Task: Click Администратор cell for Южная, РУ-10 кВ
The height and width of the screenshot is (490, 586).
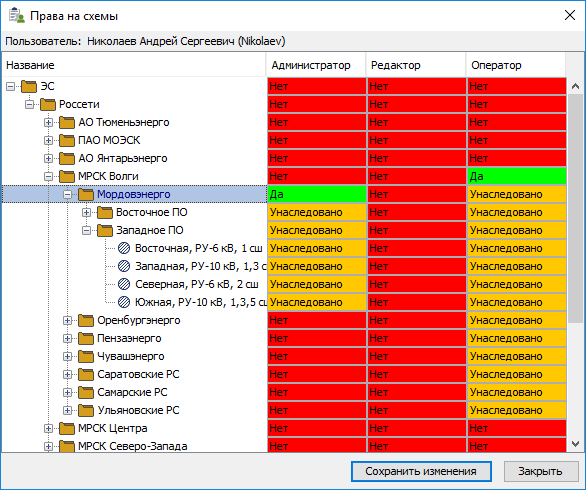Action: (317, 302)
